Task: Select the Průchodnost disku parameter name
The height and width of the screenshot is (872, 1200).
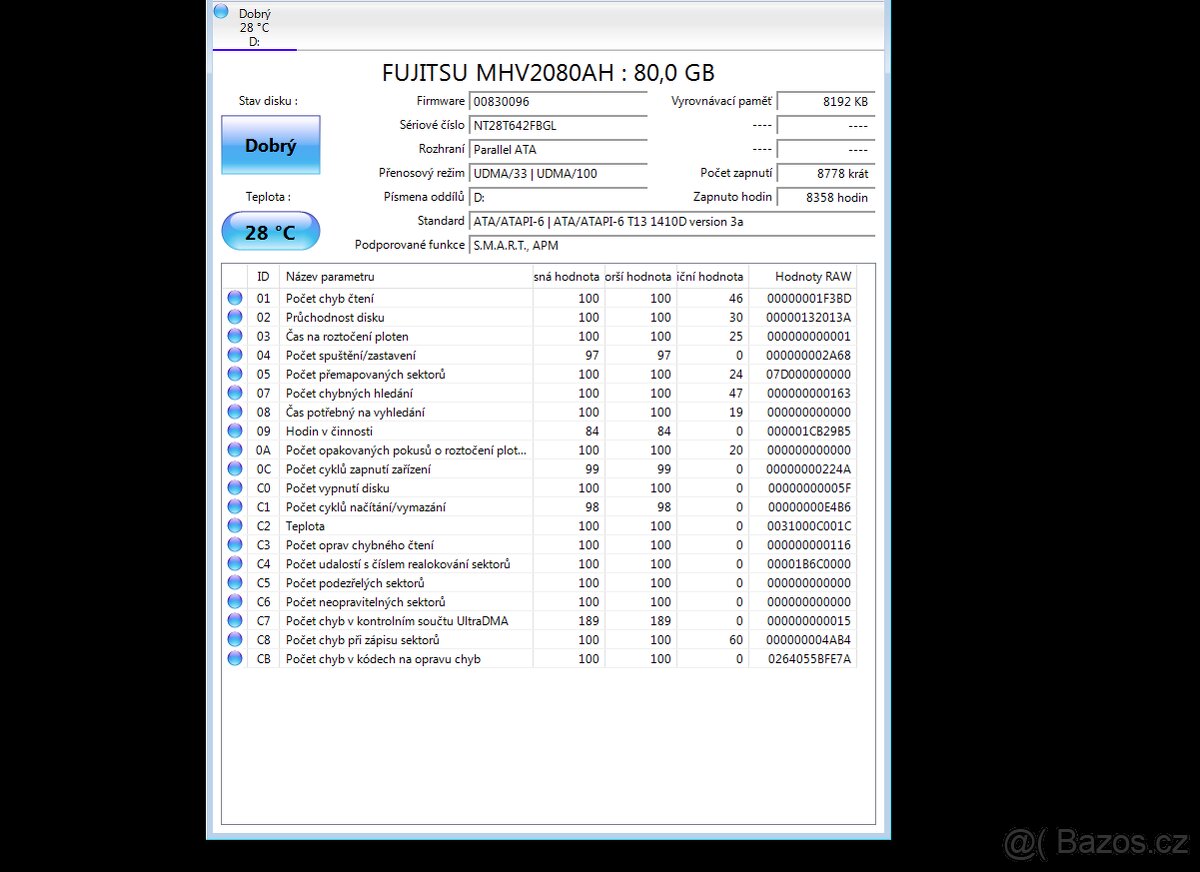Action: [335, 318]
